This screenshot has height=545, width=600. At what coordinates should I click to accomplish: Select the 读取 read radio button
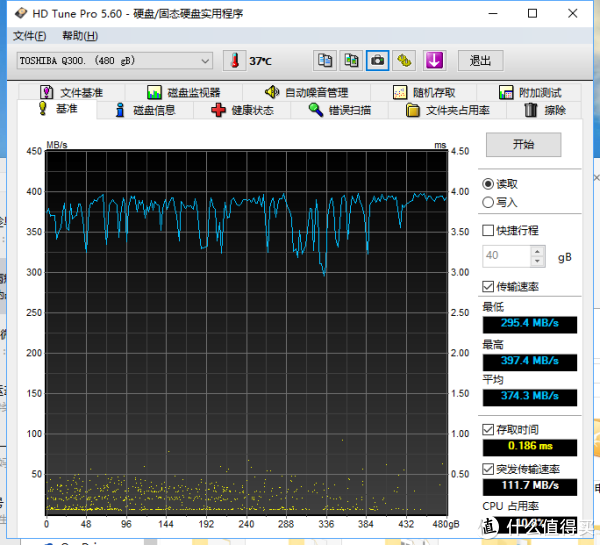(488, 184)
